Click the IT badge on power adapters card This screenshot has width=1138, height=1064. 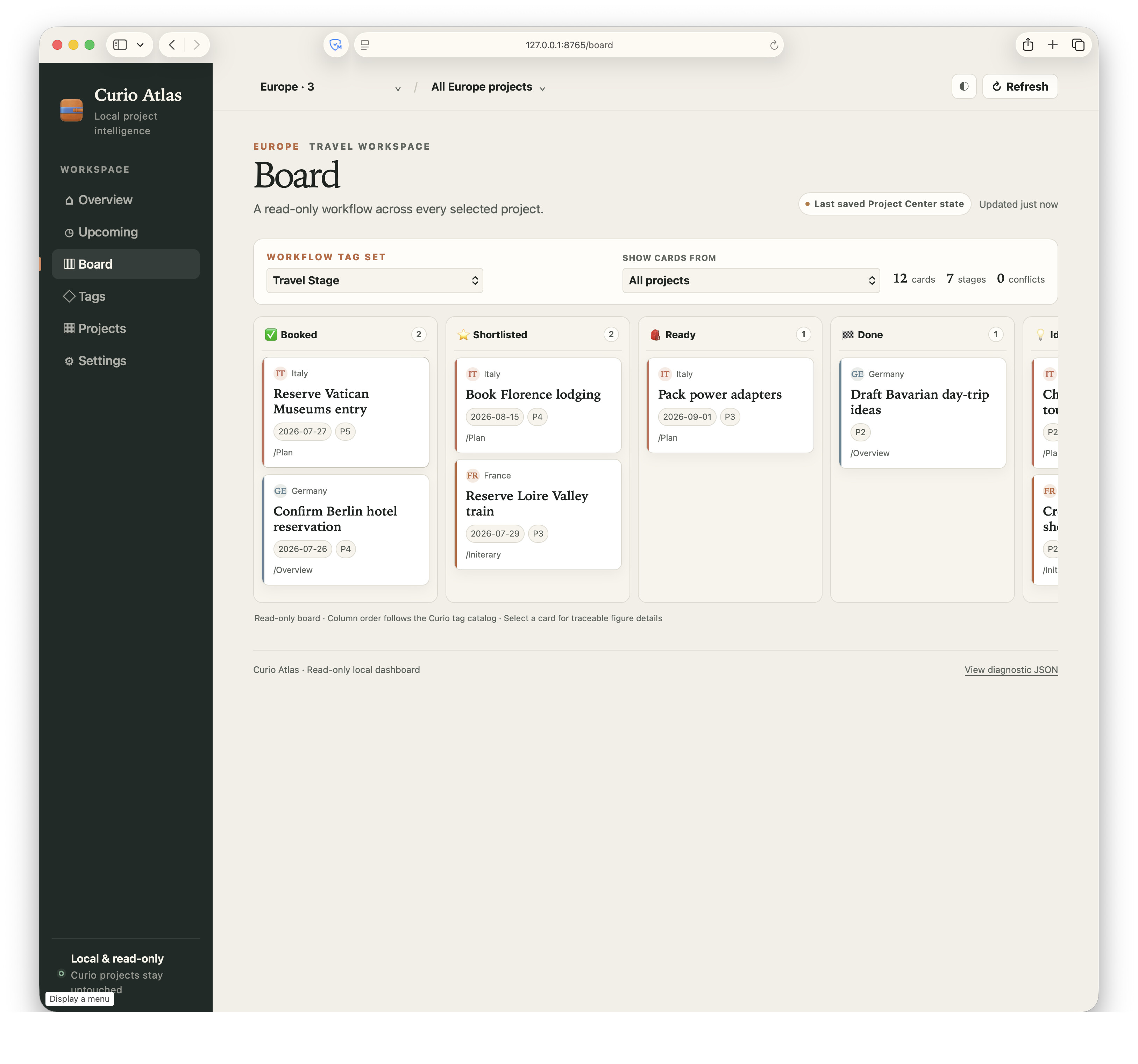click(664, 374)
